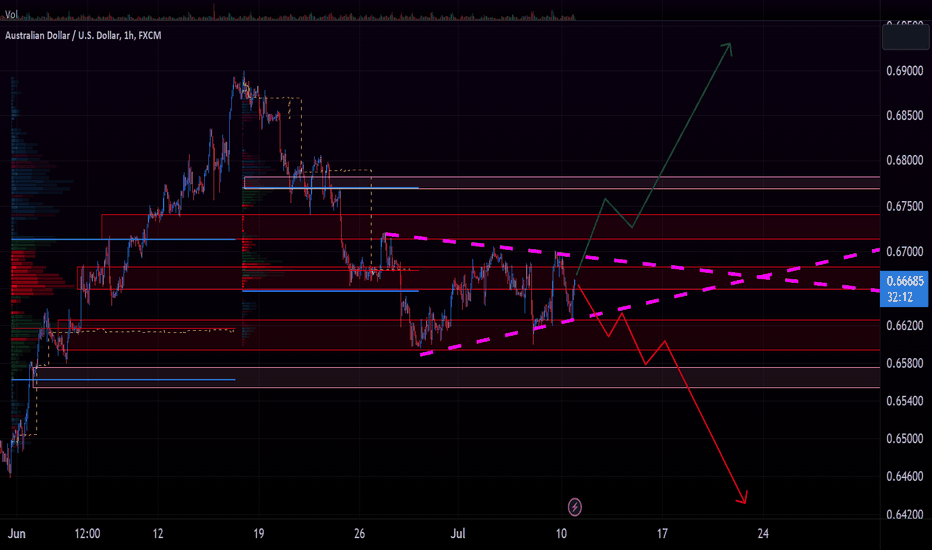Click the 0.65000 price axis label
The image size is (932, 550).
click(905, 438)
